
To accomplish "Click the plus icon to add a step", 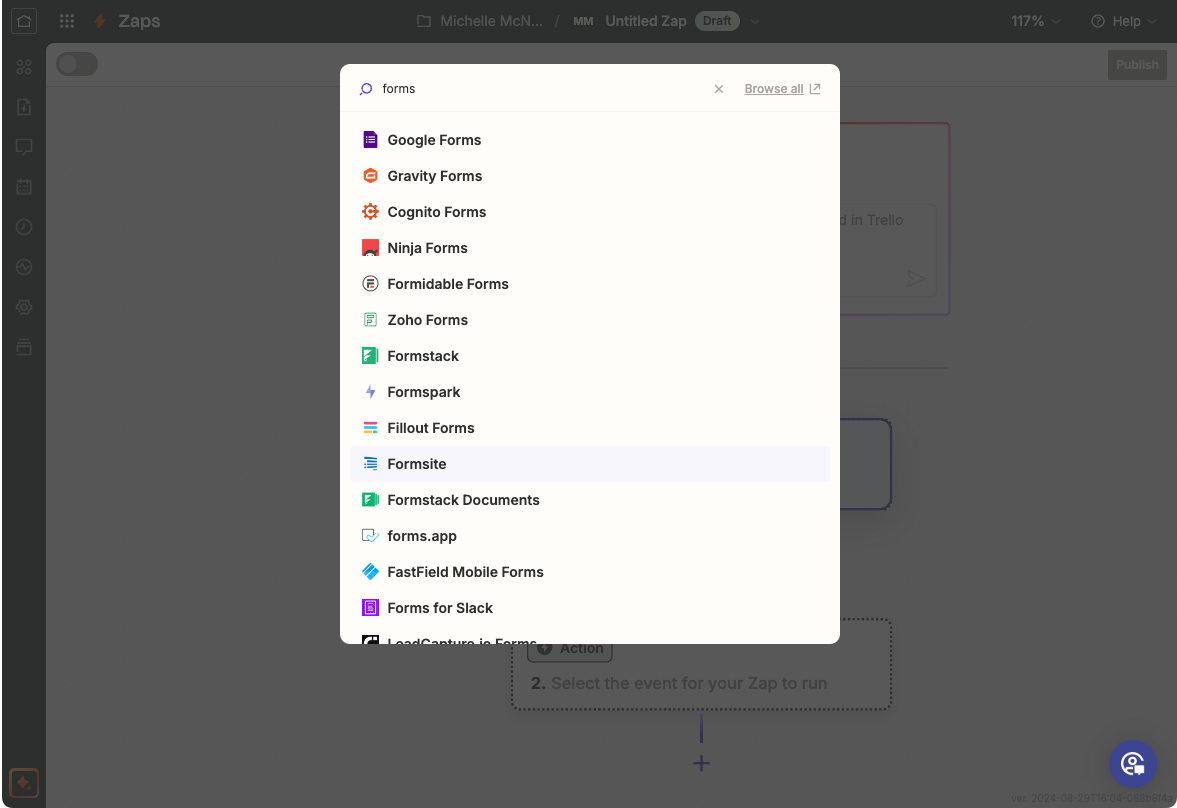I will (x=701, y=763).
